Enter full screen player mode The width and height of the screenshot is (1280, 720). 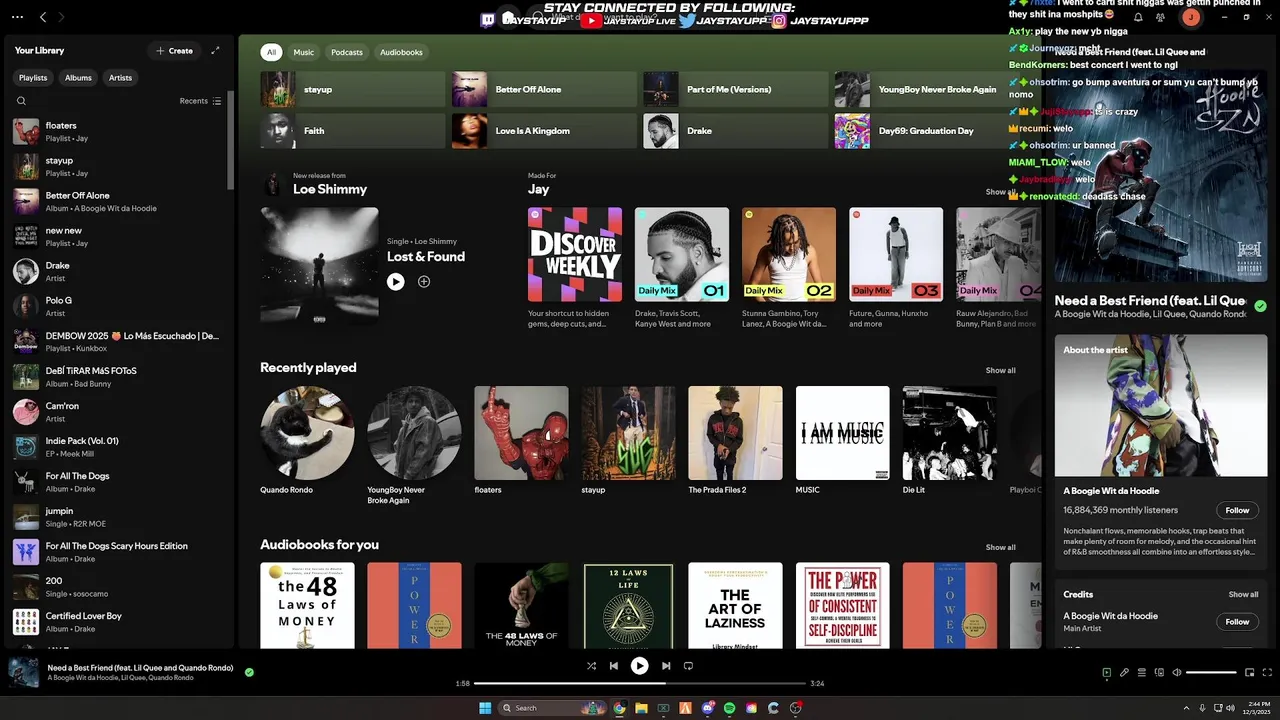1268,673
